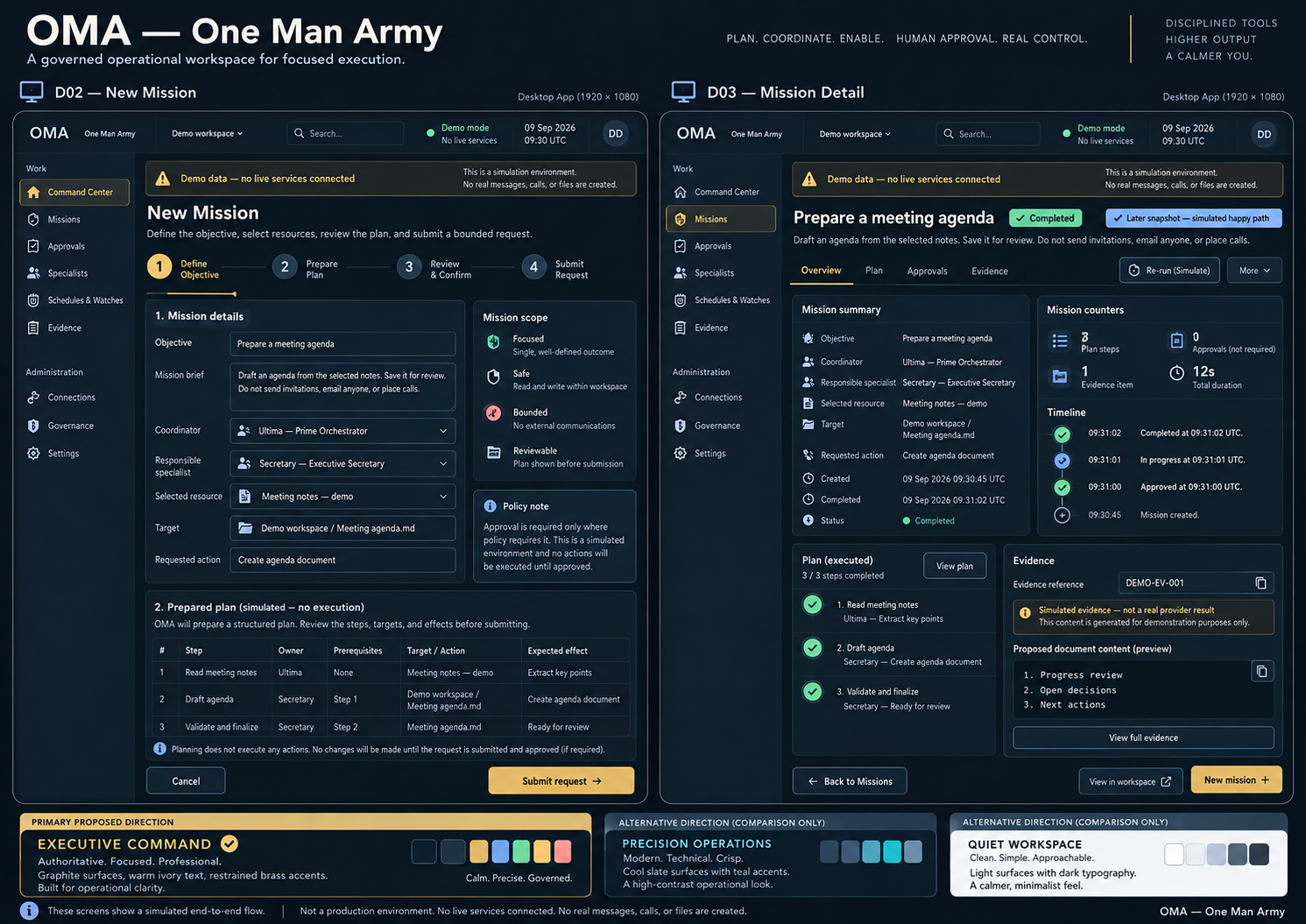Pick green swatch in Executive Command palette

(x=521, y=851)
